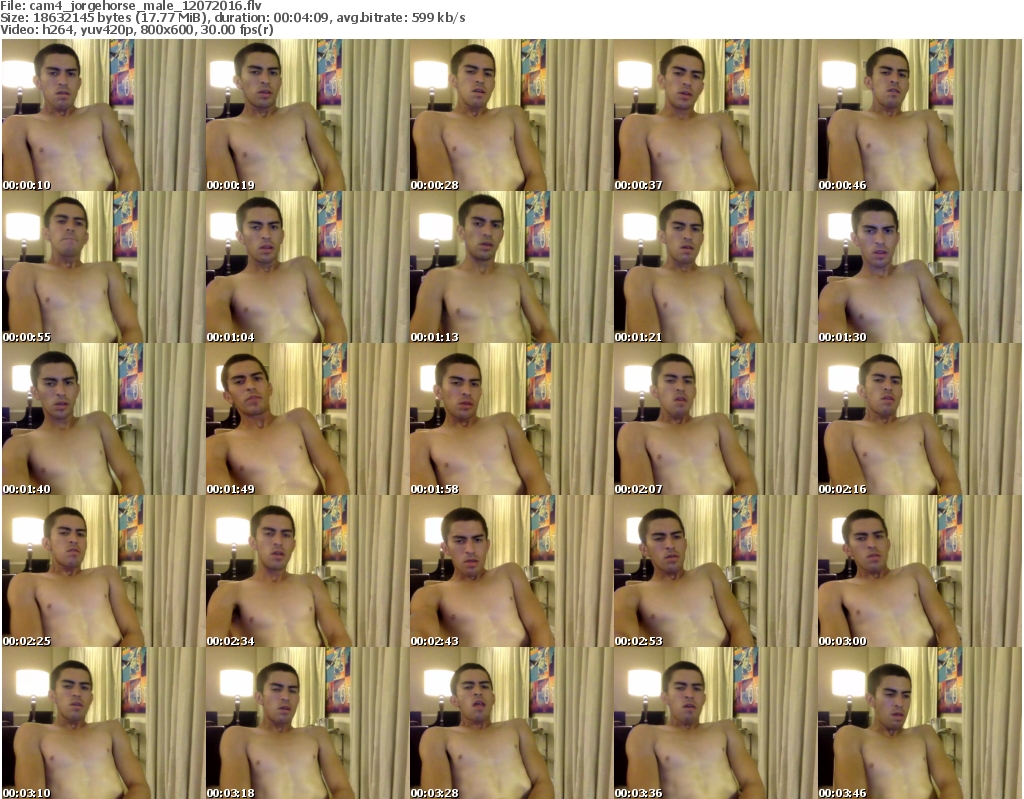Click the size text 18632145 bytes
The image size is (1024, 799).
(80, 18)
